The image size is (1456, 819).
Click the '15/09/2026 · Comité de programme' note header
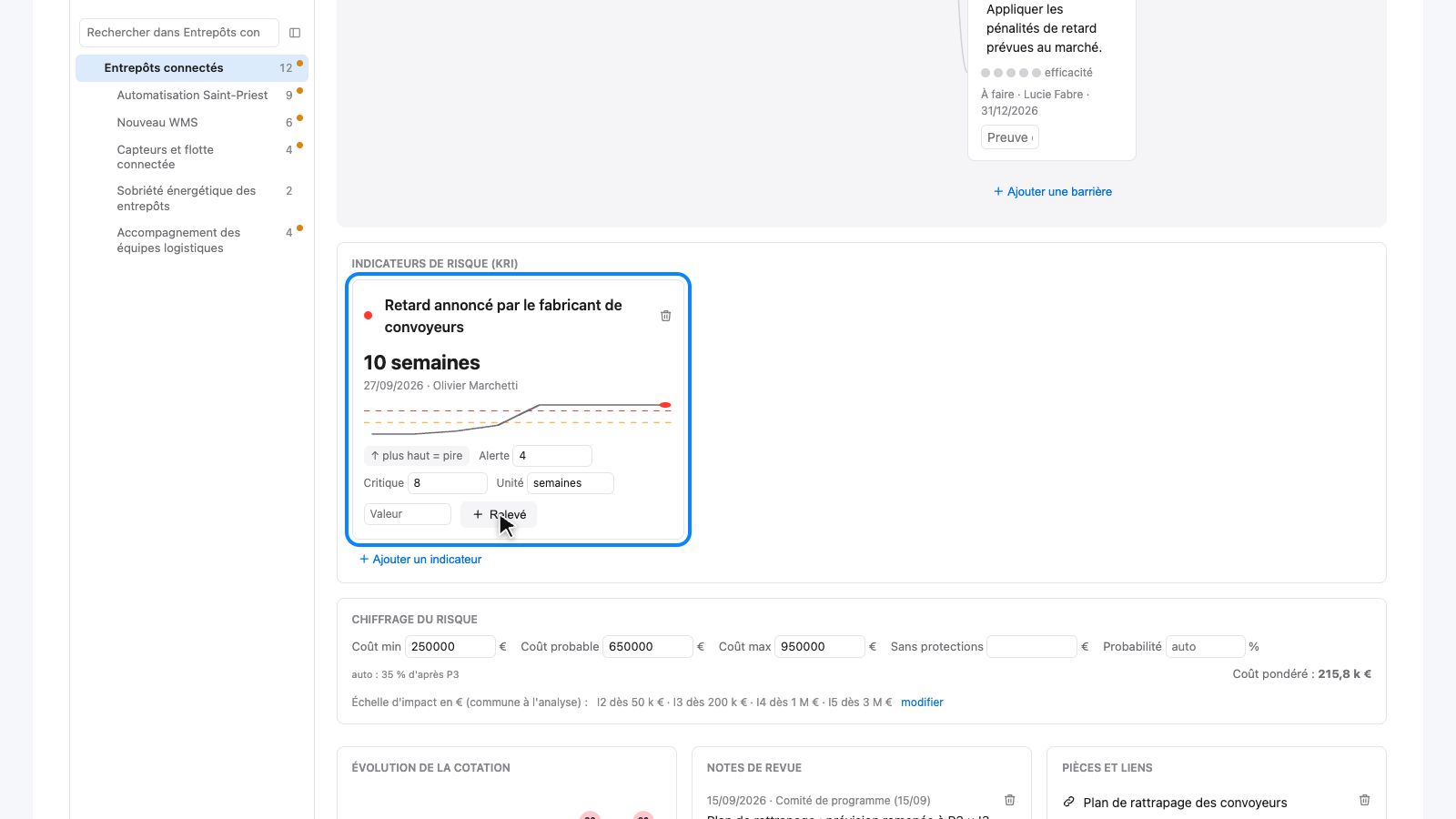click(x=819, y=801)
